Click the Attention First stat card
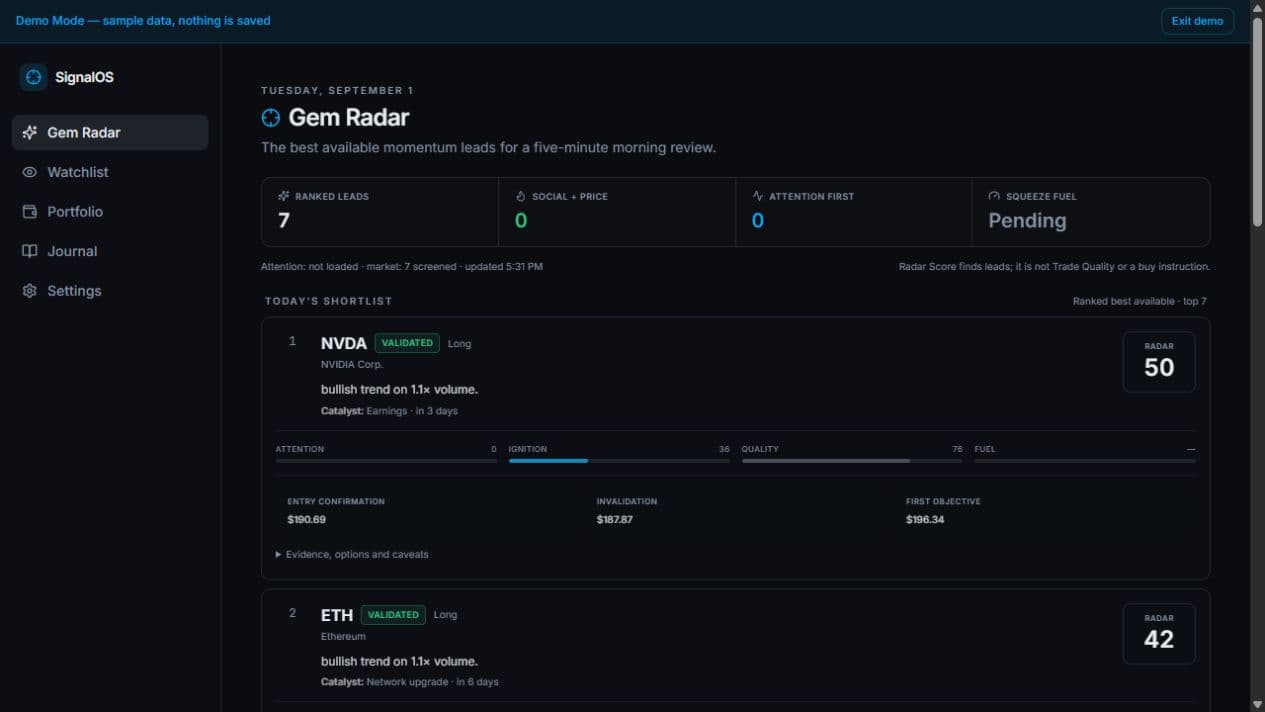 coord(854,212)
